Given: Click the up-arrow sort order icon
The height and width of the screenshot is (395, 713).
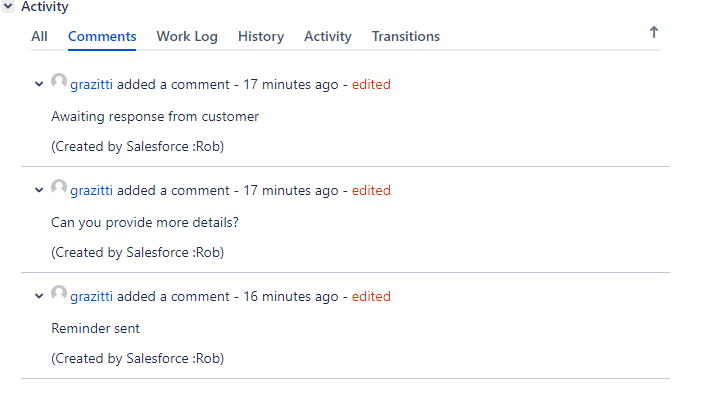Looking at the screenshot, I should [653, 32].
